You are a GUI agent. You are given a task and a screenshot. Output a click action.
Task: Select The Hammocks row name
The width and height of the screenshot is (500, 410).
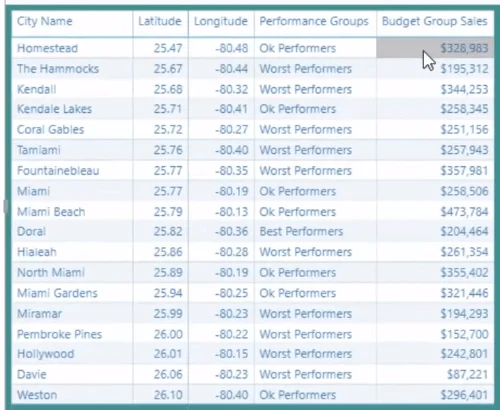point(58,69)
